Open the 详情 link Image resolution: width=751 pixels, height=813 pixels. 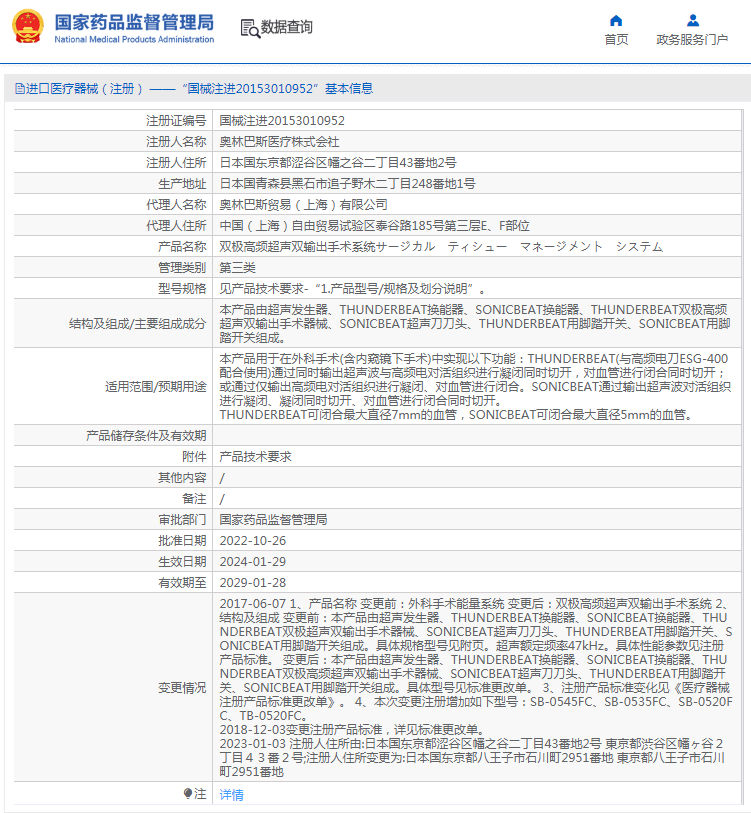pos(231,794)
